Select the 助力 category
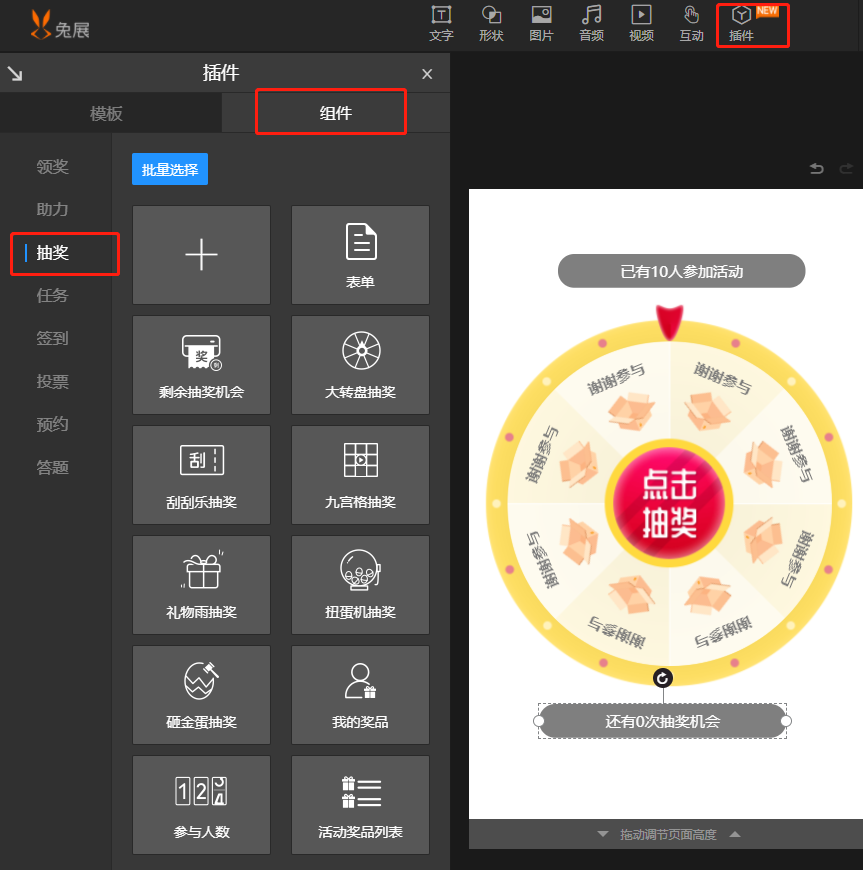This screenshot has width=863, height=870. 53,209
